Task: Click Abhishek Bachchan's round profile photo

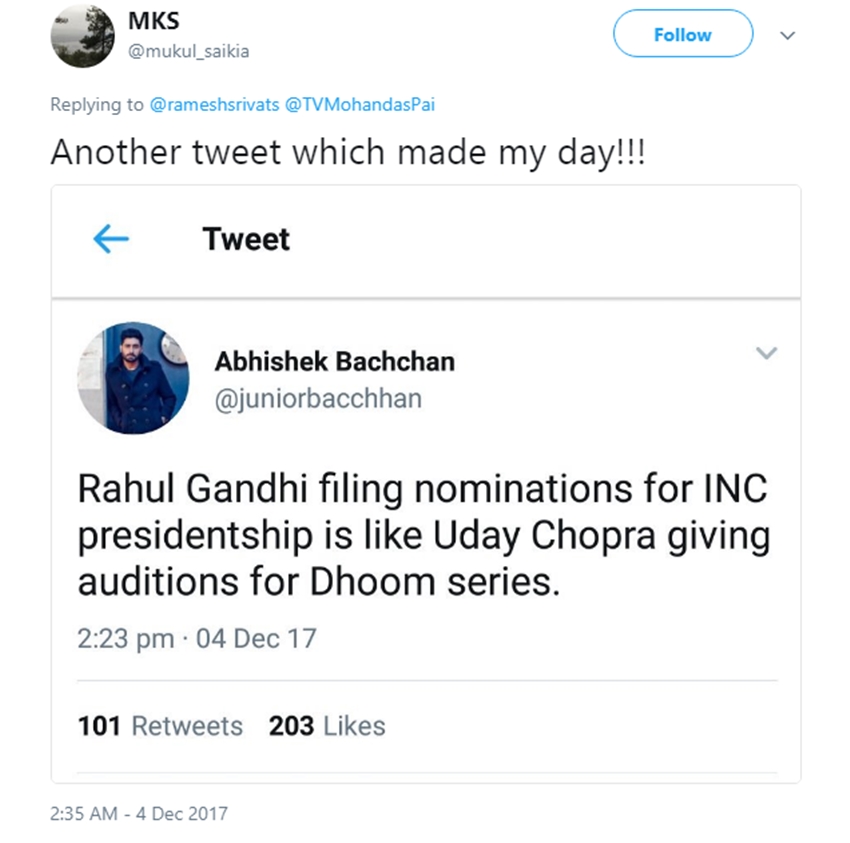Action: (x=133, y=378)
